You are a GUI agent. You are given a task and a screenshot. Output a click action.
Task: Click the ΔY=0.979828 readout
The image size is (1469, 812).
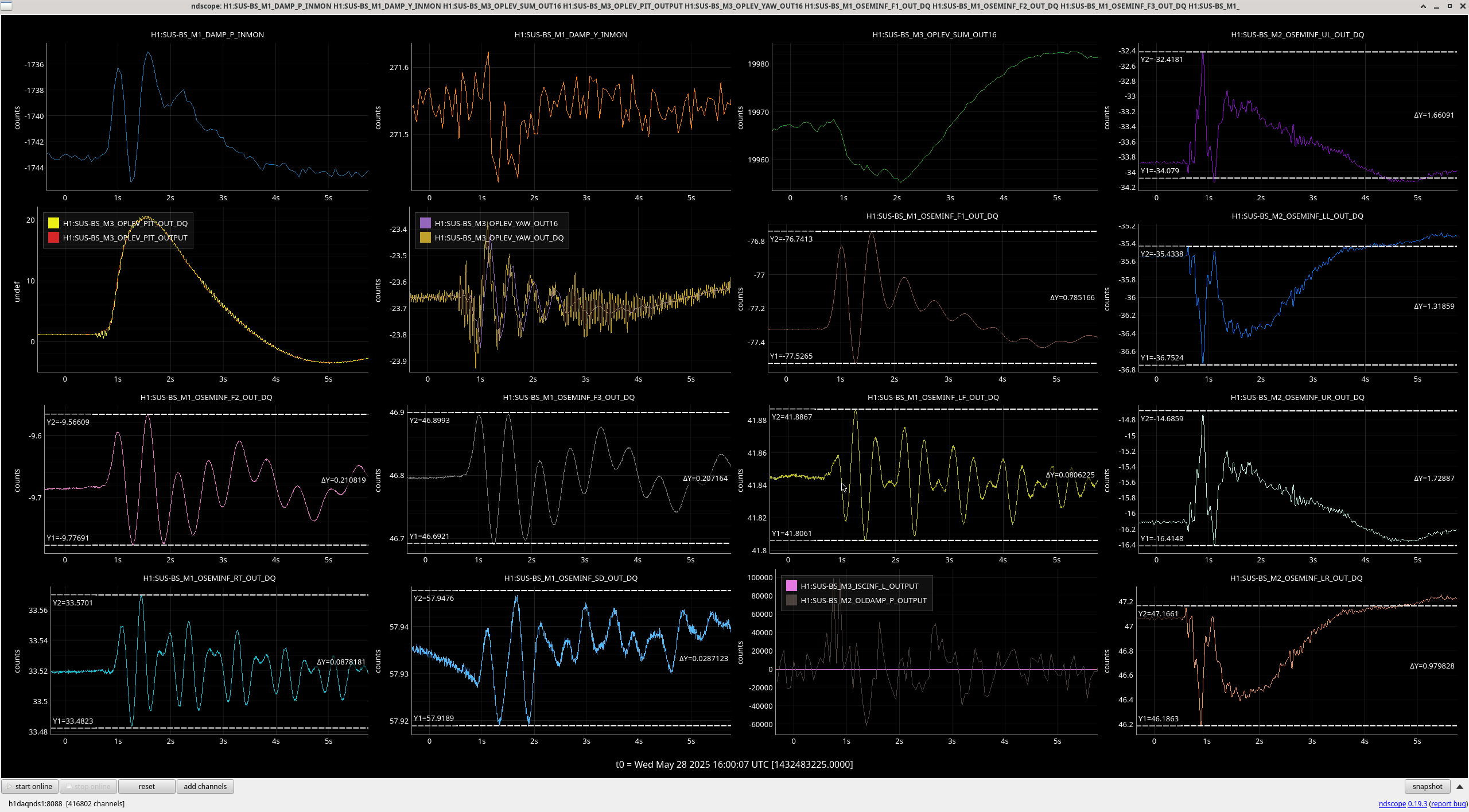coord(1432,666)
